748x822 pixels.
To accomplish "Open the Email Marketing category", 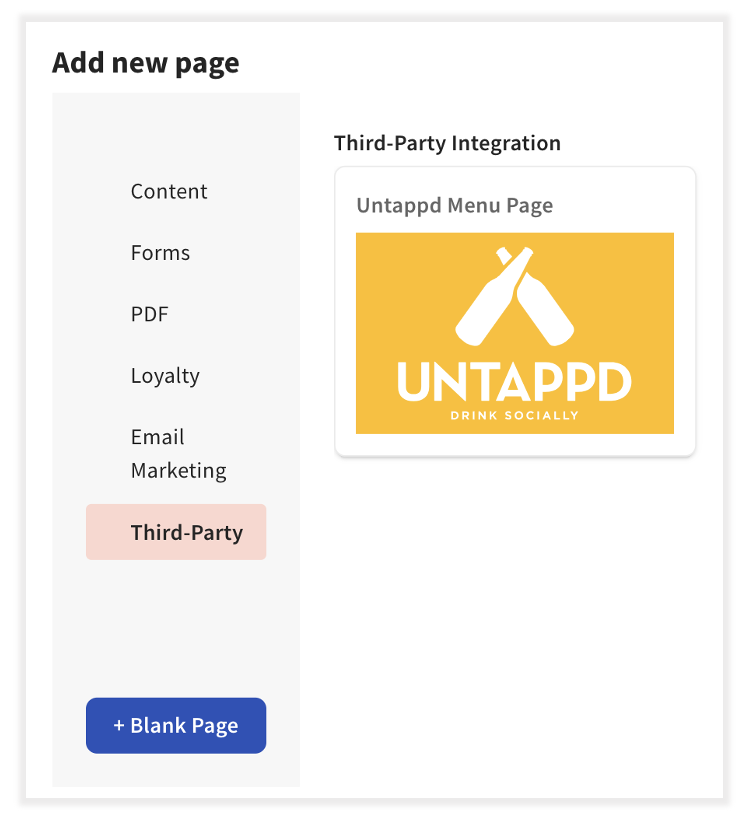I will point(178,453).
